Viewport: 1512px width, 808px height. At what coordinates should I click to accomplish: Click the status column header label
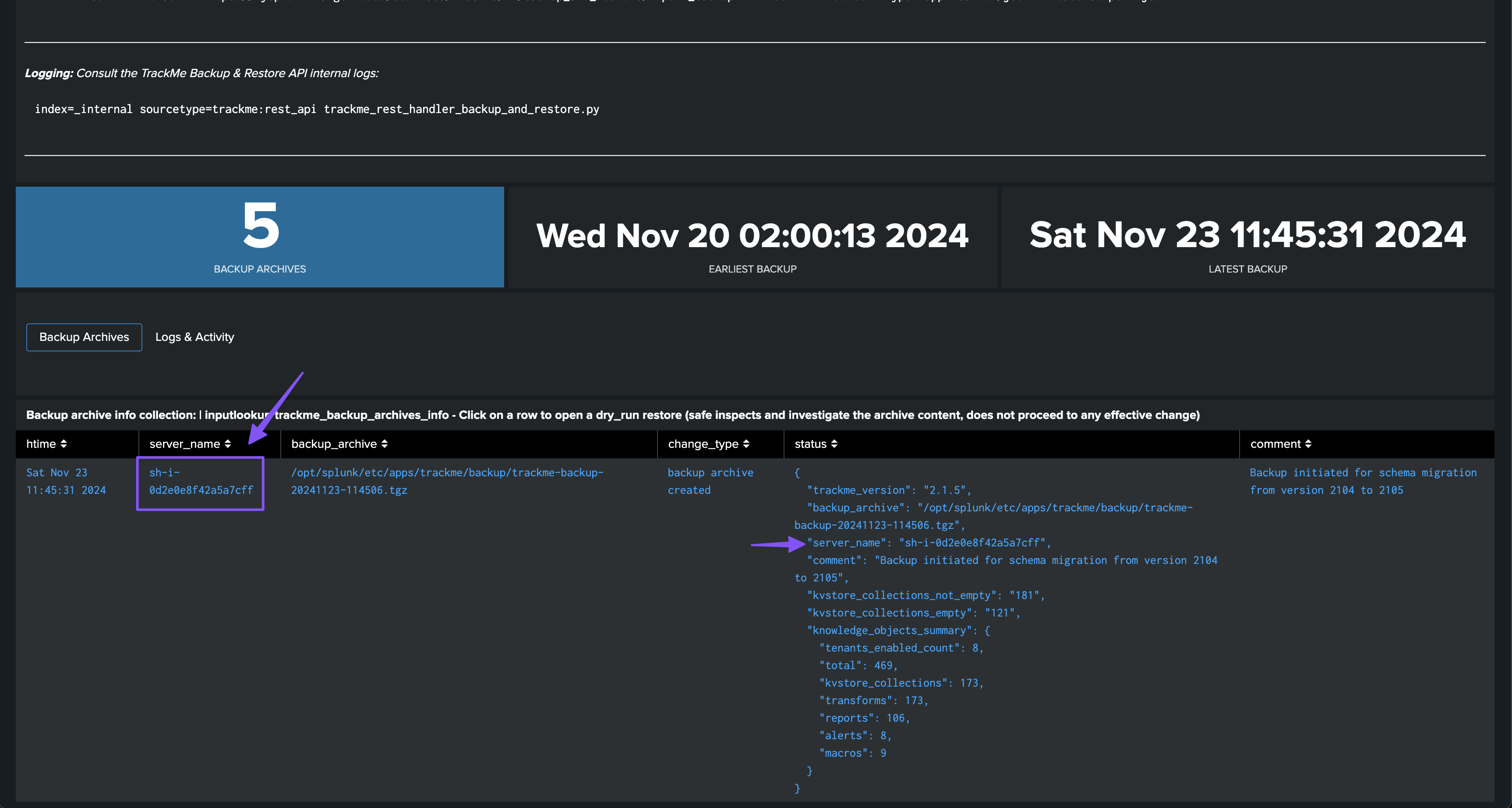(x=811, y=444)
